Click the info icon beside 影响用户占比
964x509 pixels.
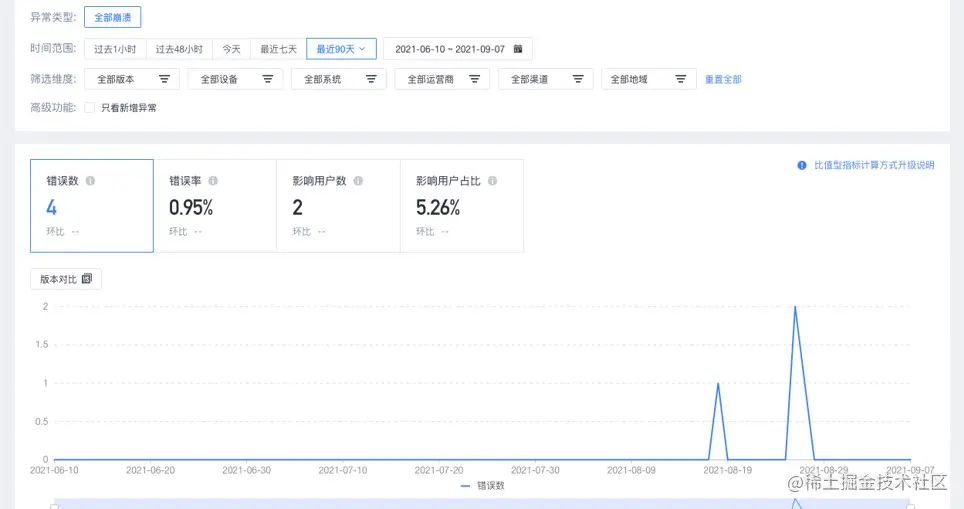[x=492, y=181]
